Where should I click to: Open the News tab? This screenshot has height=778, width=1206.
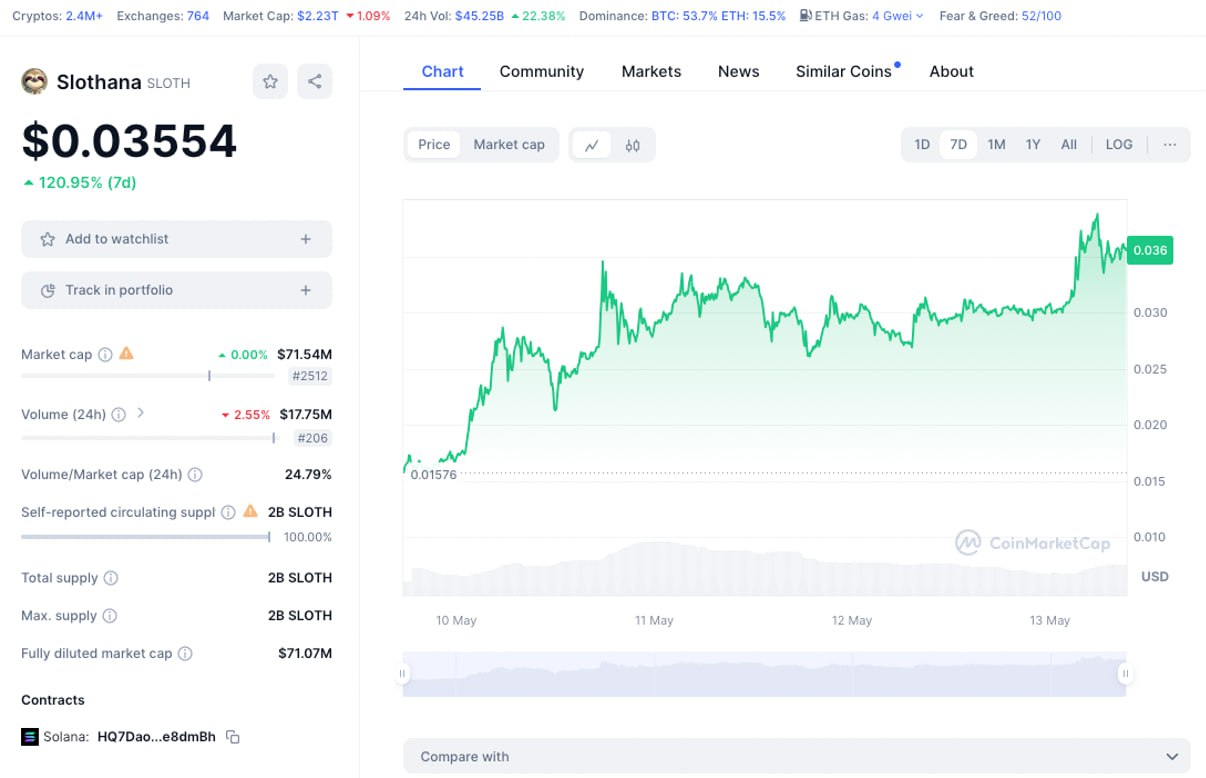(738, 71)
